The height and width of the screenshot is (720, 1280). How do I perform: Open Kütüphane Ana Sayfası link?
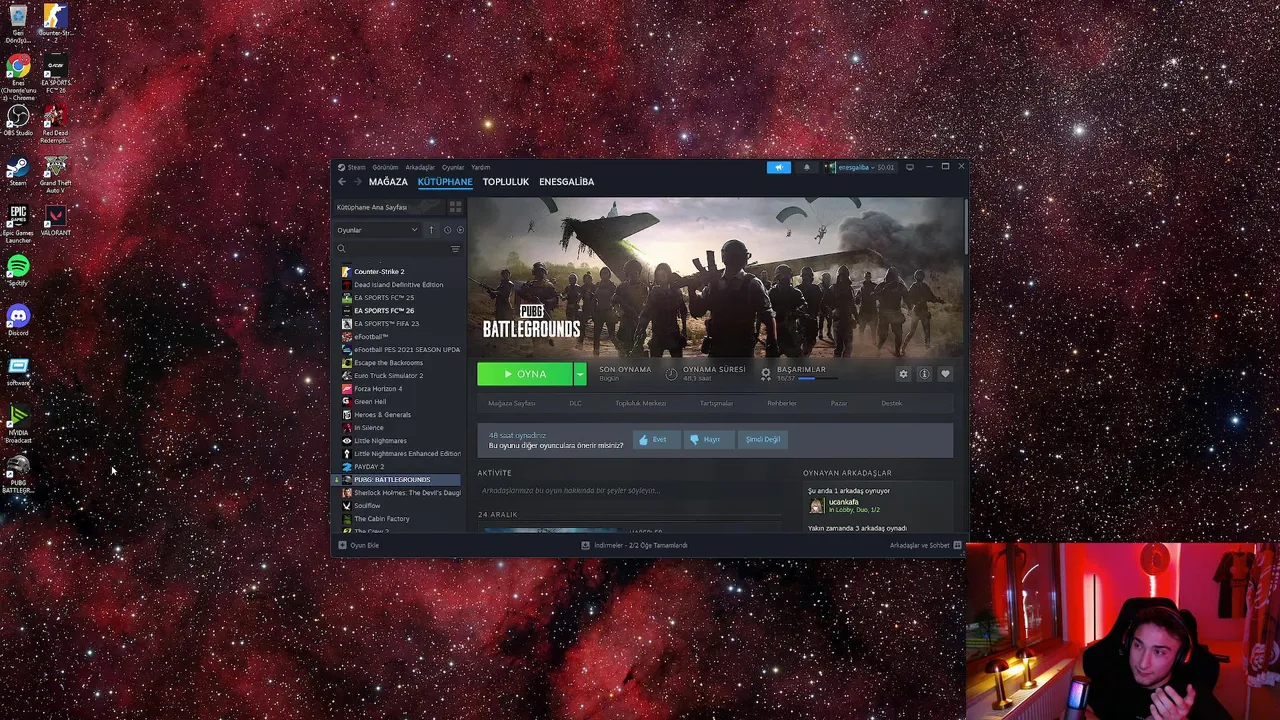(x=372, y=207)
